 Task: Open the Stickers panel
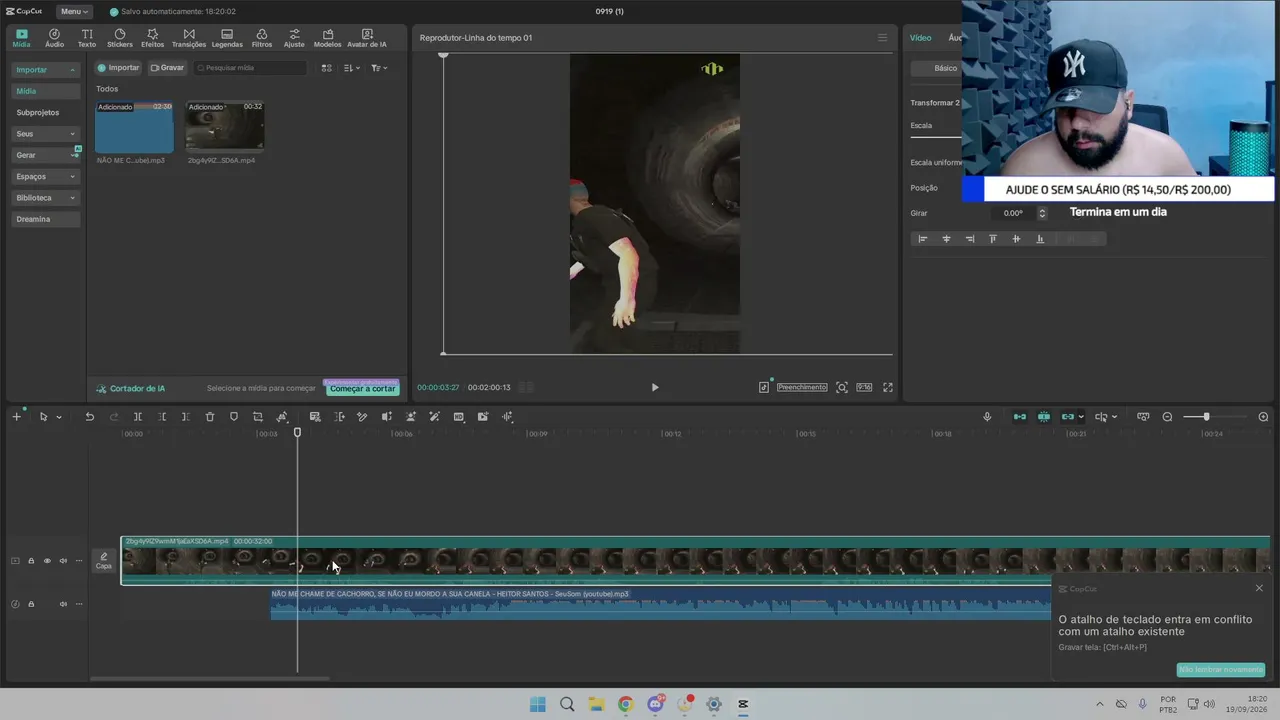[119, 38]
